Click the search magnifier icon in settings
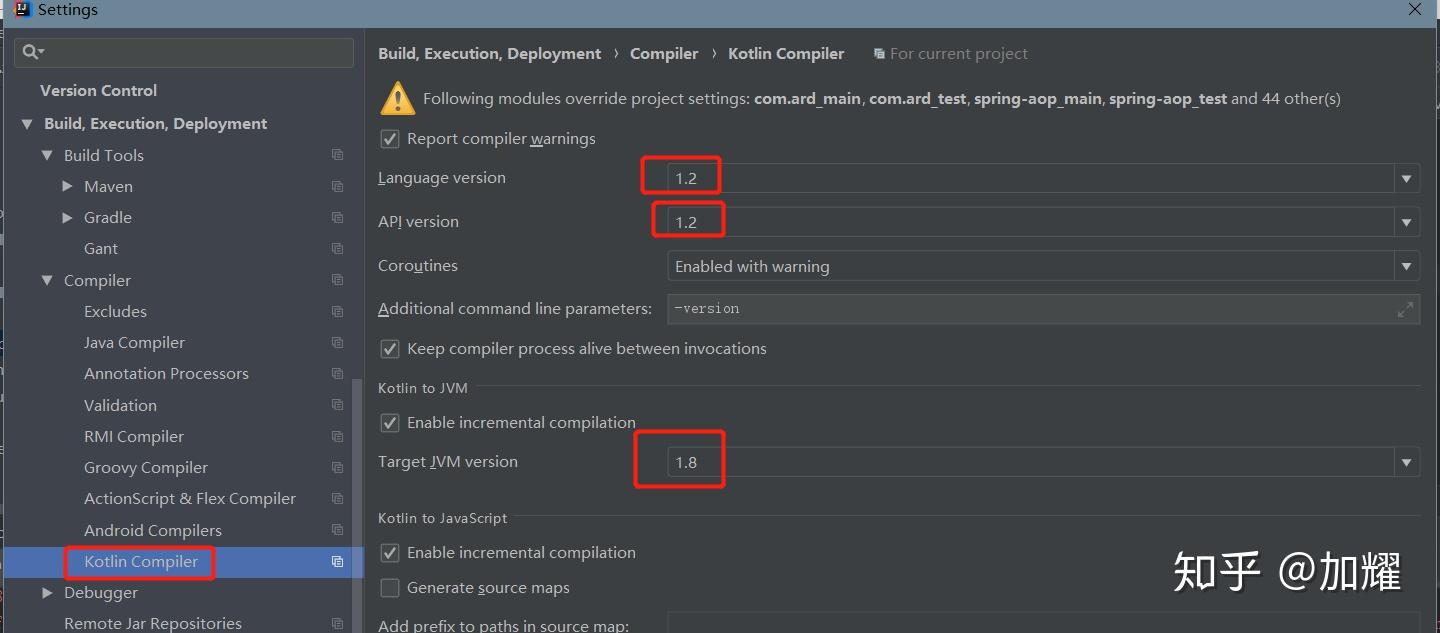This screenshot has height=633, width=1440. coord(31,52)
